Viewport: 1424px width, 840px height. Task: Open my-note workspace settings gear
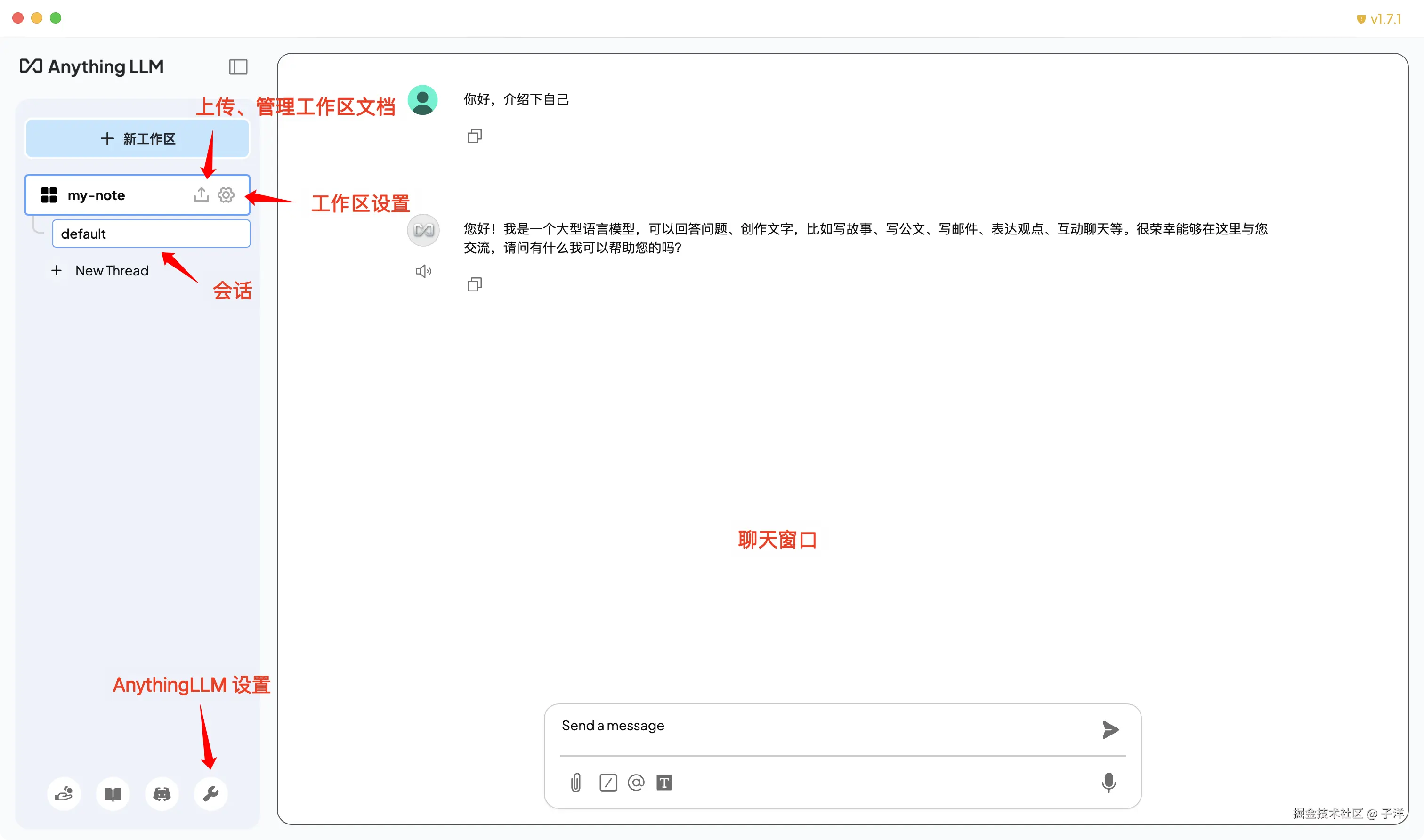[x=226, y=195]
